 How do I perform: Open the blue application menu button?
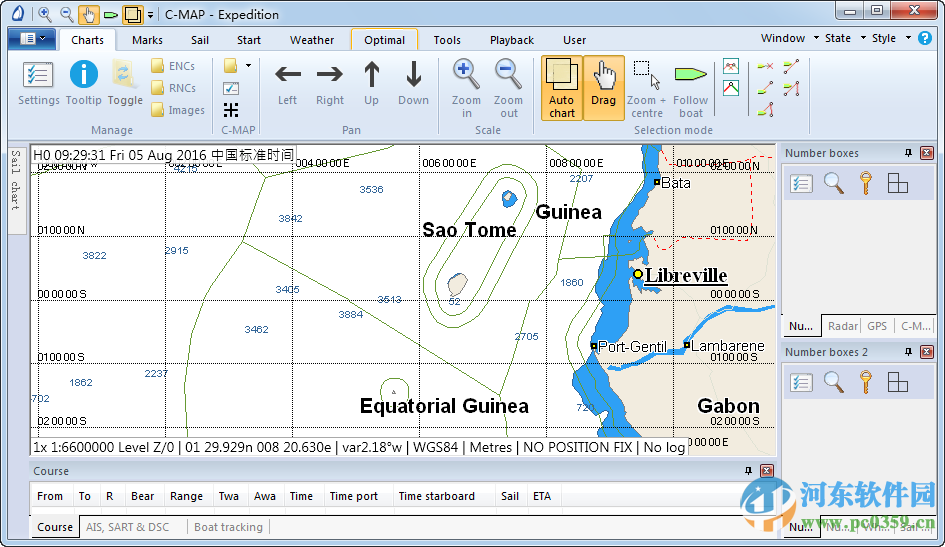32,39
